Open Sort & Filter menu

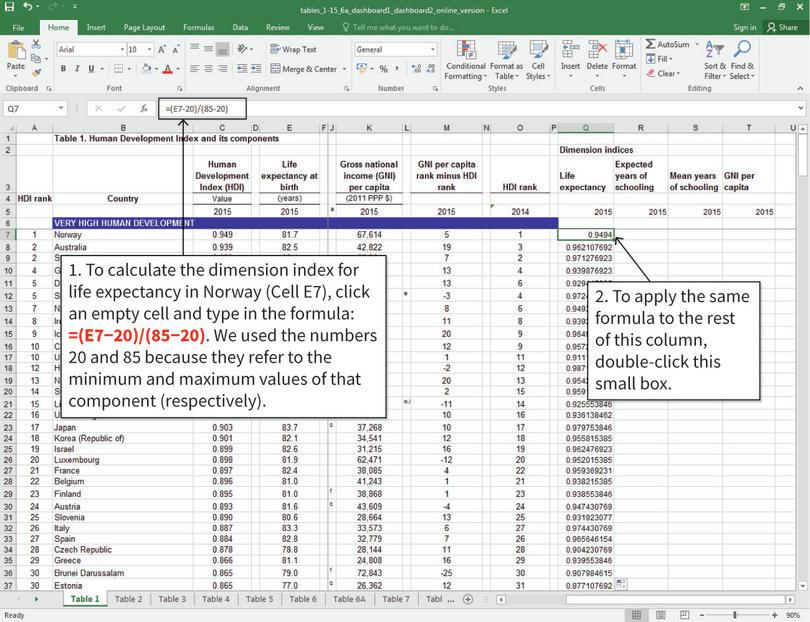point(715,60)
